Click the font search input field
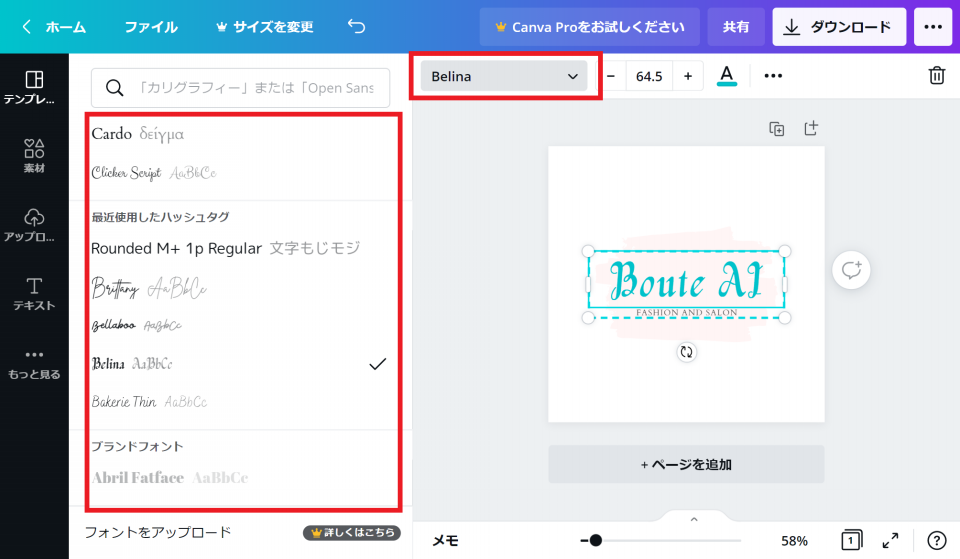Viewport: 960px width, 559px height. point(240,88)
